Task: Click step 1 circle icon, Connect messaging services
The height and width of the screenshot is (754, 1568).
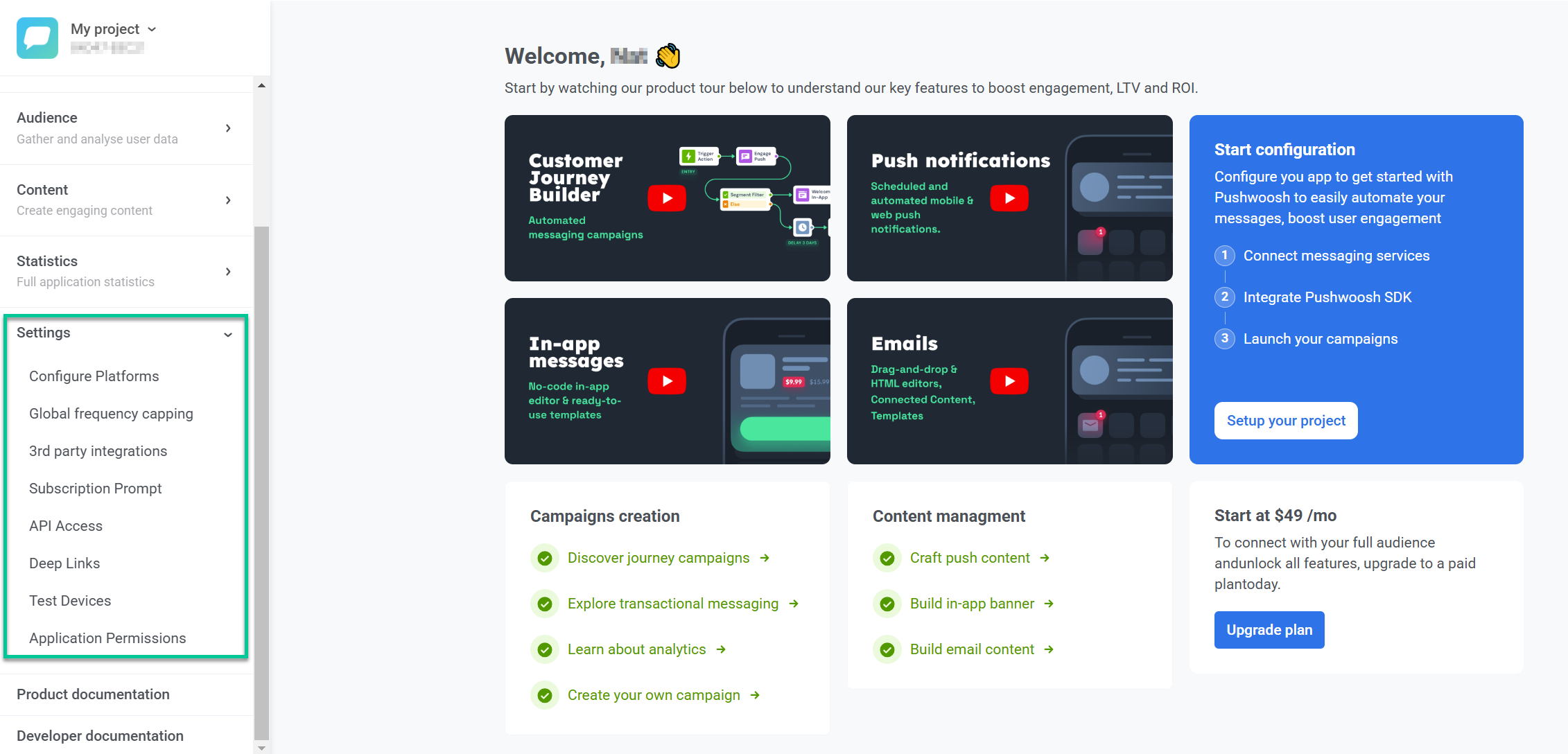Action: [x=1225, y=256]
